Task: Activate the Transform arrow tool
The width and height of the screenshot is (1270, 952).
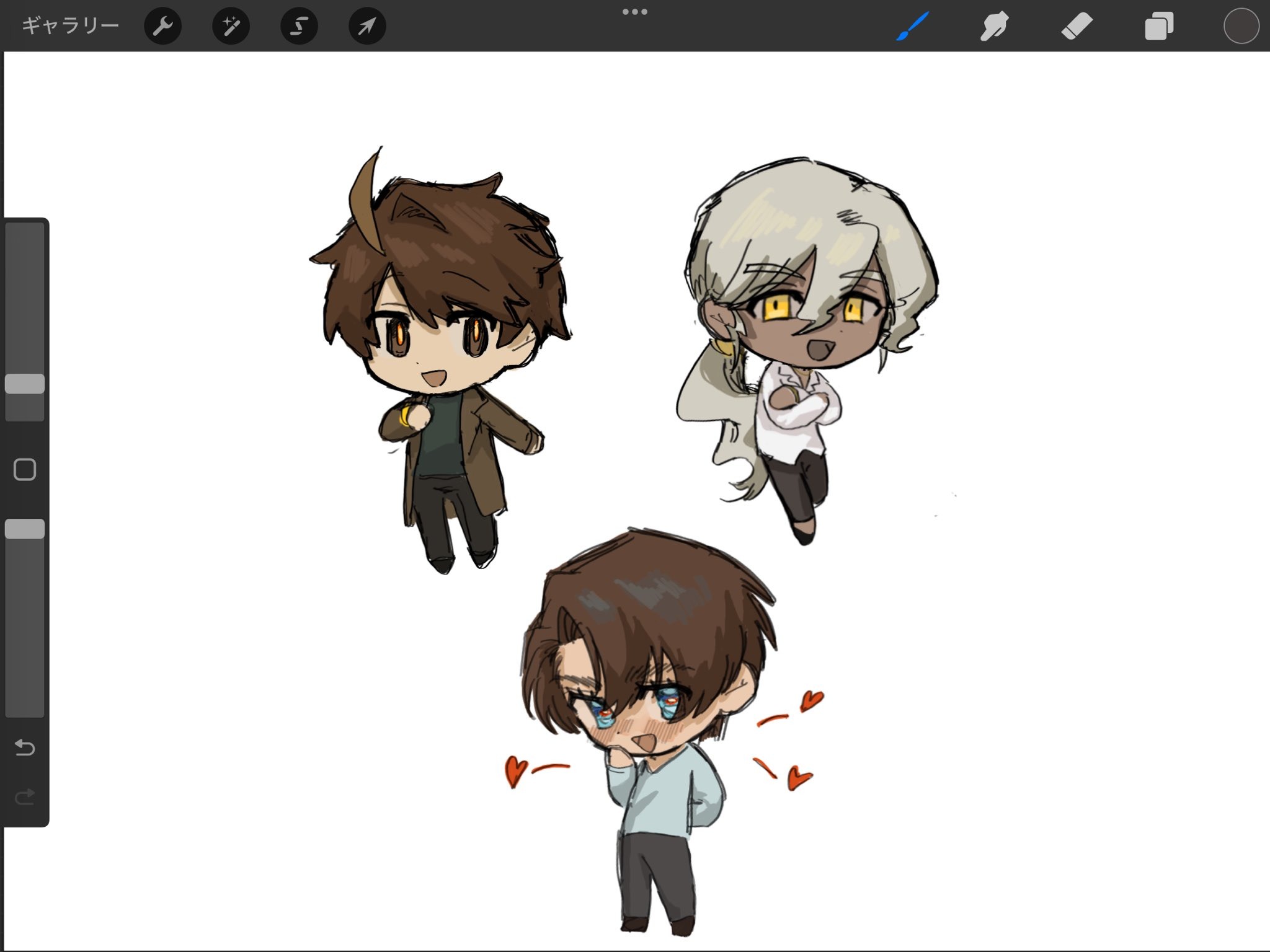Action: click(367, 26)
